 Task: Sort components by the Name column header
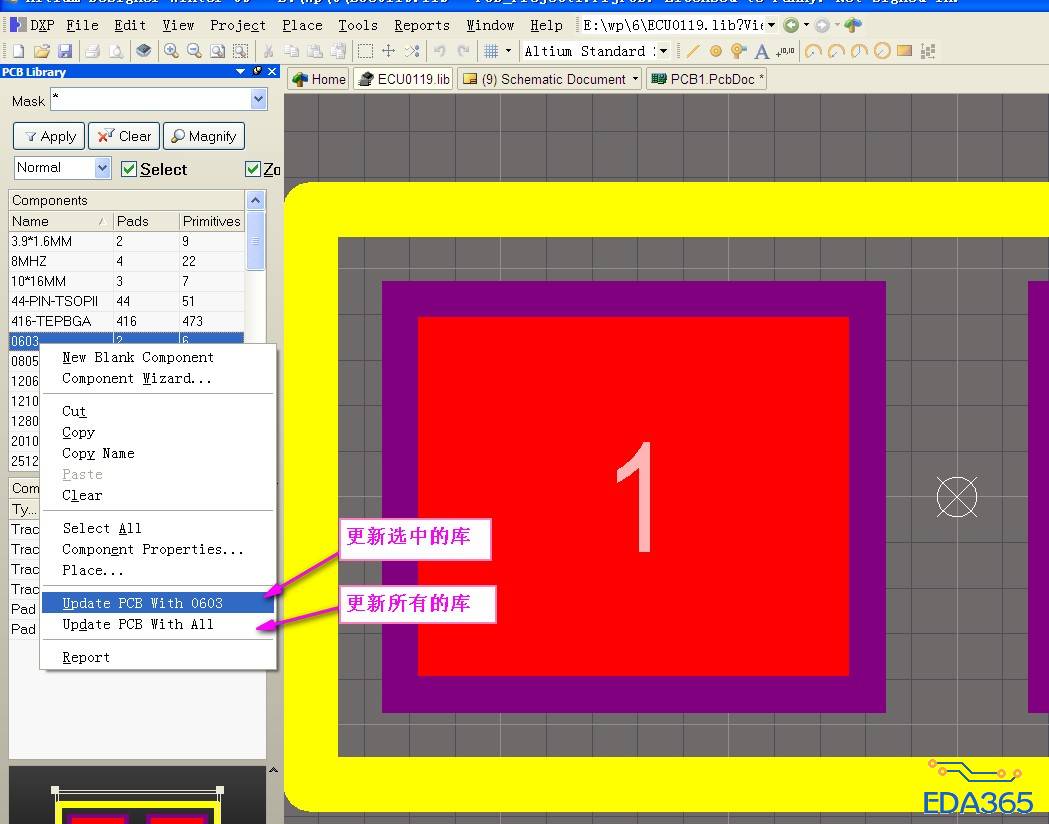click(60, 221)
